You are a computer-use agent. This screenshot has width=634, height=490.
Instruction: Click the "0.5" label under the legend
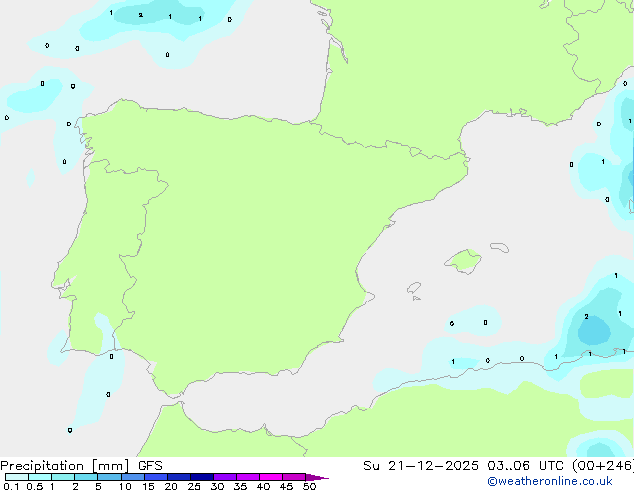(35, 486)
